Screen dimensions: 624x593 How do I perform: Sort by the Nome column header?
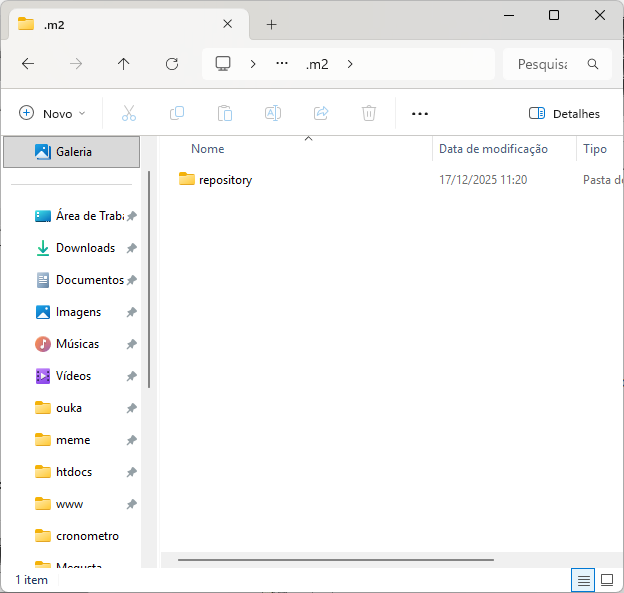coord(208,149)
